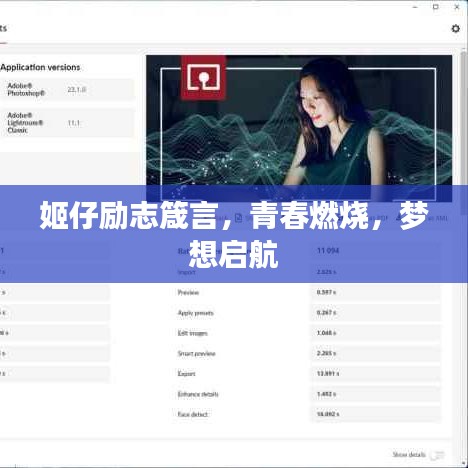468x468 pixels.
Task: Click the red photo editing benchmark logo
Action: [203, 78]
